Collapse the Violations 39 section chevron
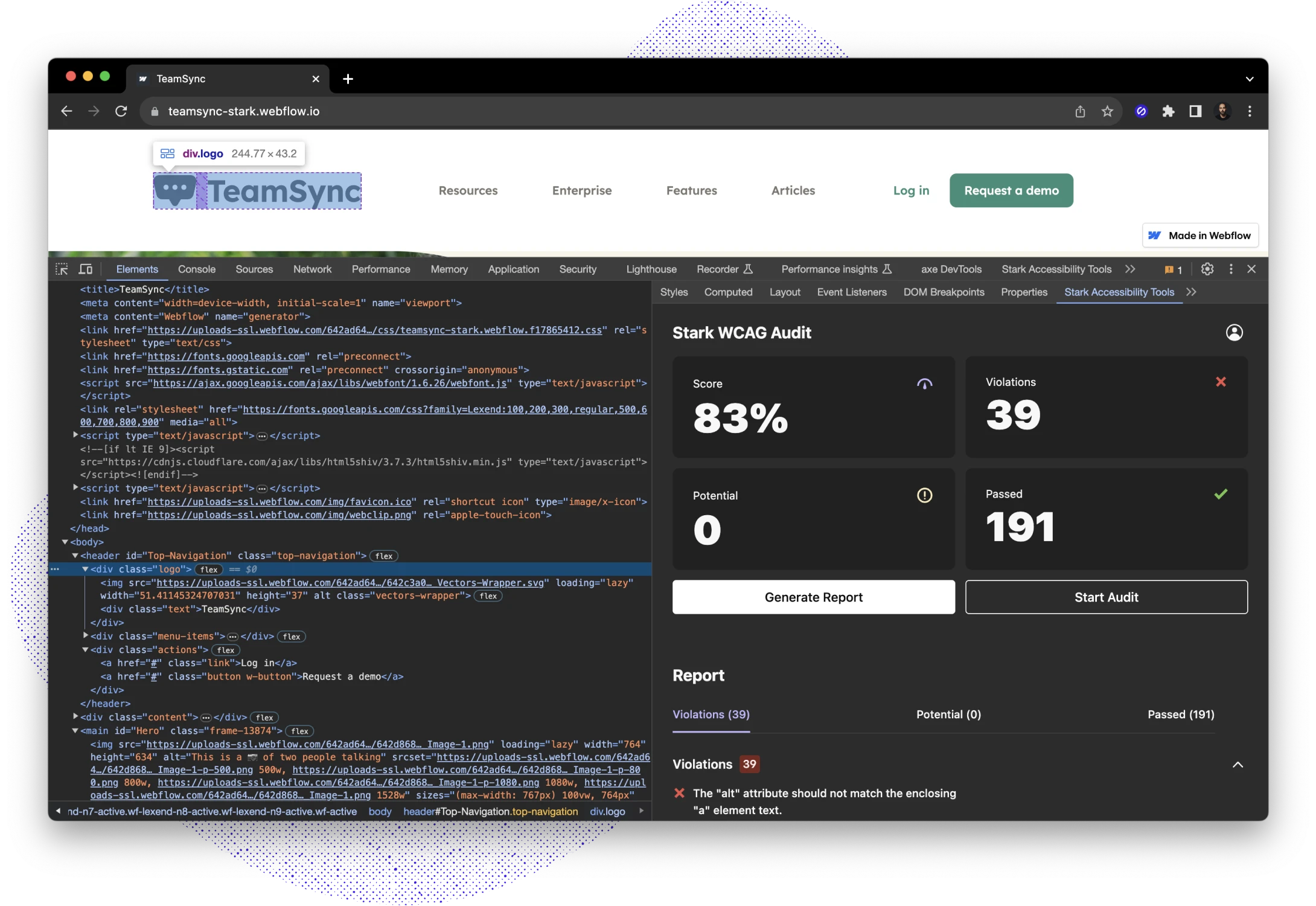 coord(1238,765)
